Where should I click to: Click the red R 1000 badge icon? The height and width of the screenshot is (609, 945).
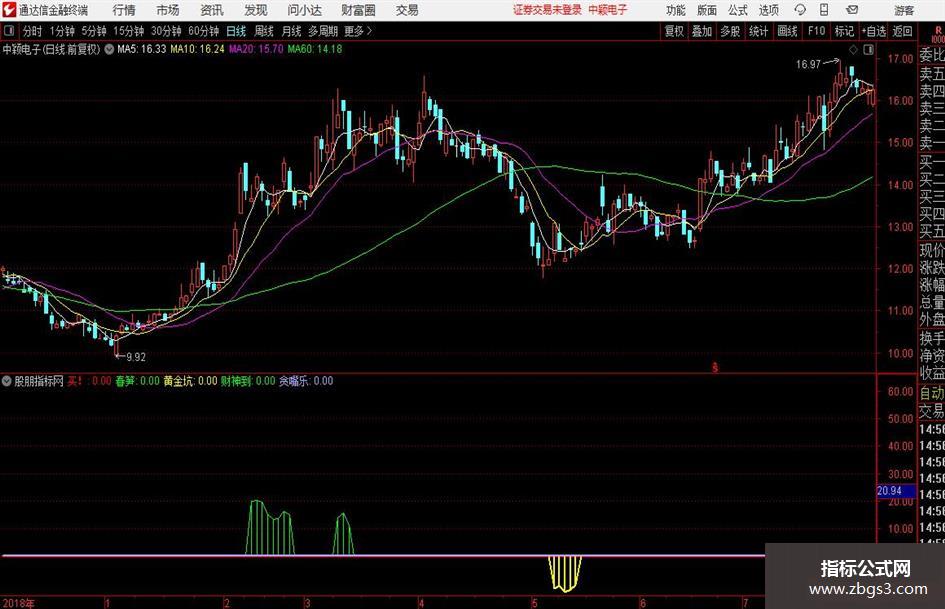pos(938,34)
